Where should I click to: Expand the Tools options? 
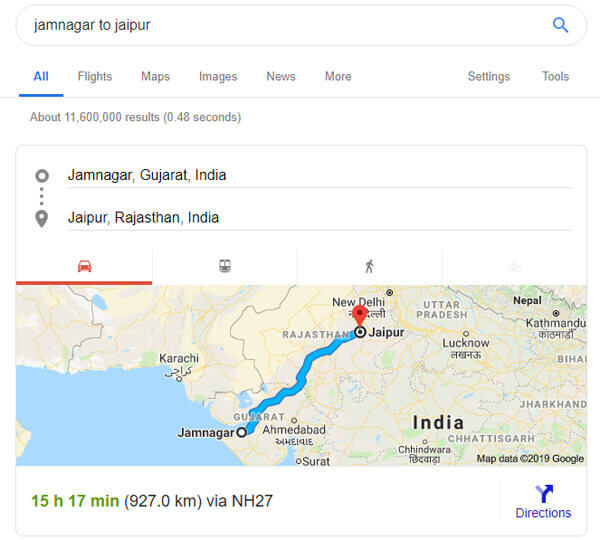tap(555, 76)
